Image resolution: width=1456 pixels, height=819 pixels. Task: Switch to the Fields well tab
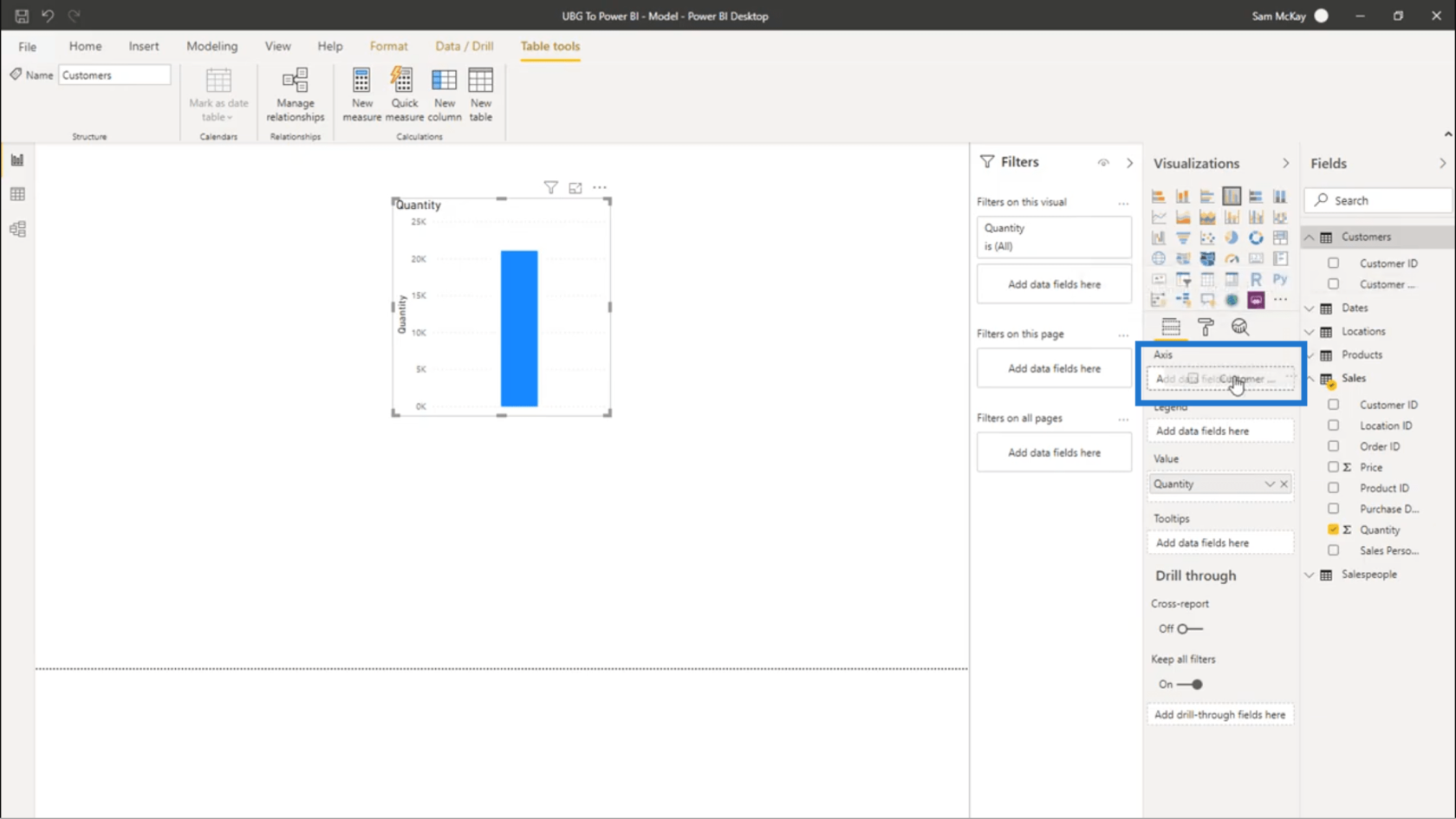[x=1171, y=327]
